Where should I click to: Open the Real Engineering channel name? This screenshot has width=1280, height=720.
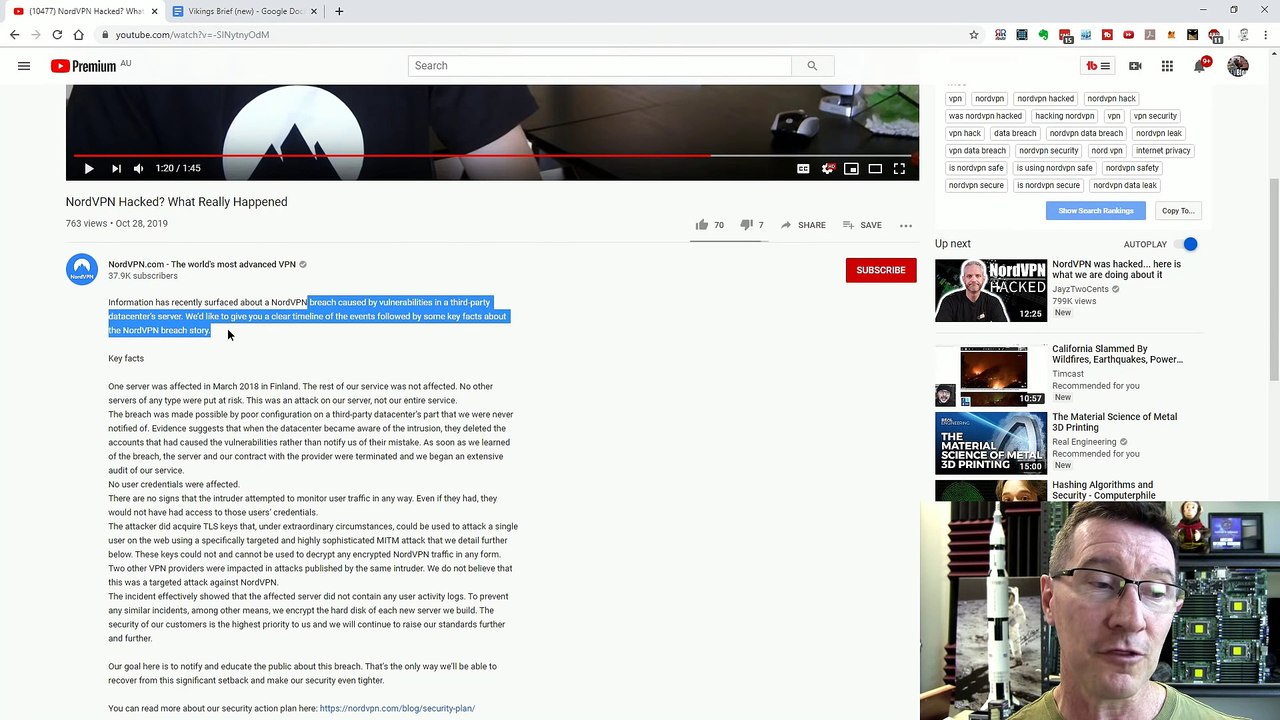tap(1084, 442)
